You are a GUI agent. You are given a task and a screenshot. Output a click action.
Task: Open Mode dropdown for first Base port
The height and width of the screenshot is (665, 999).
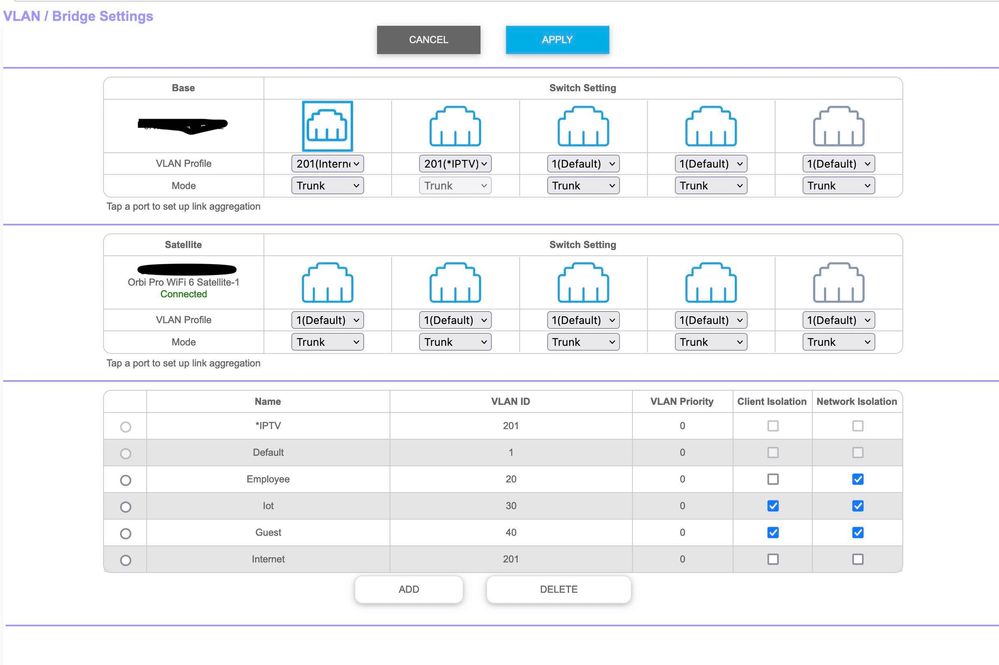click(328, 186)
